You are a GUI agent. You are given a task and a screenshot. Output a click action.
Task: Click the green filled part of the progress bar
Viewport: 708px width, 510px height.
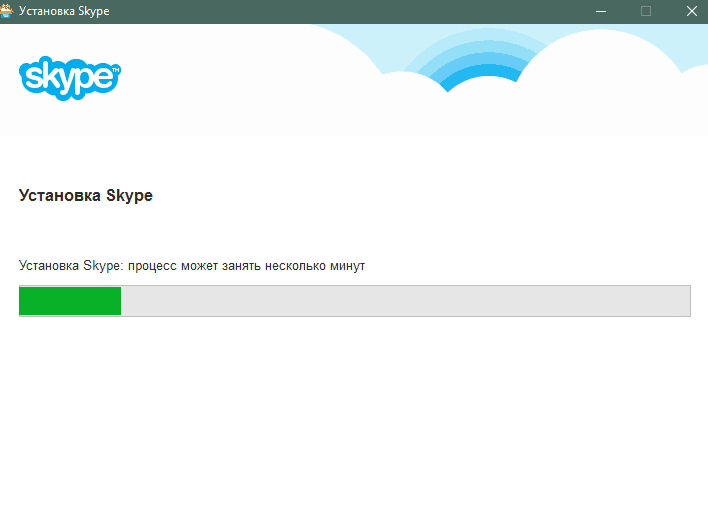[x=70, y=301]
